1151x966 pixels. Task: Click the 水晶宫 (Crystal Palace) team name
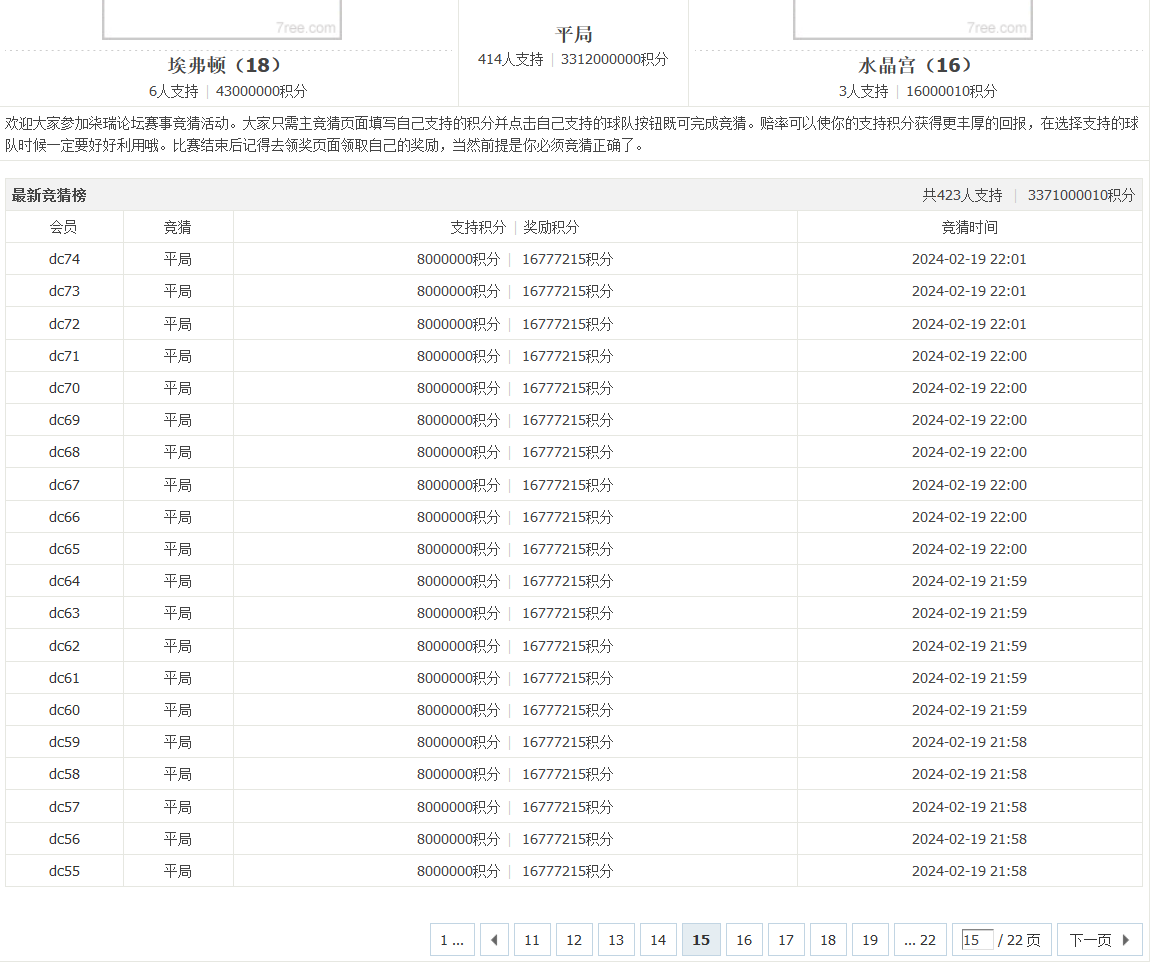(x=913, y=63)
